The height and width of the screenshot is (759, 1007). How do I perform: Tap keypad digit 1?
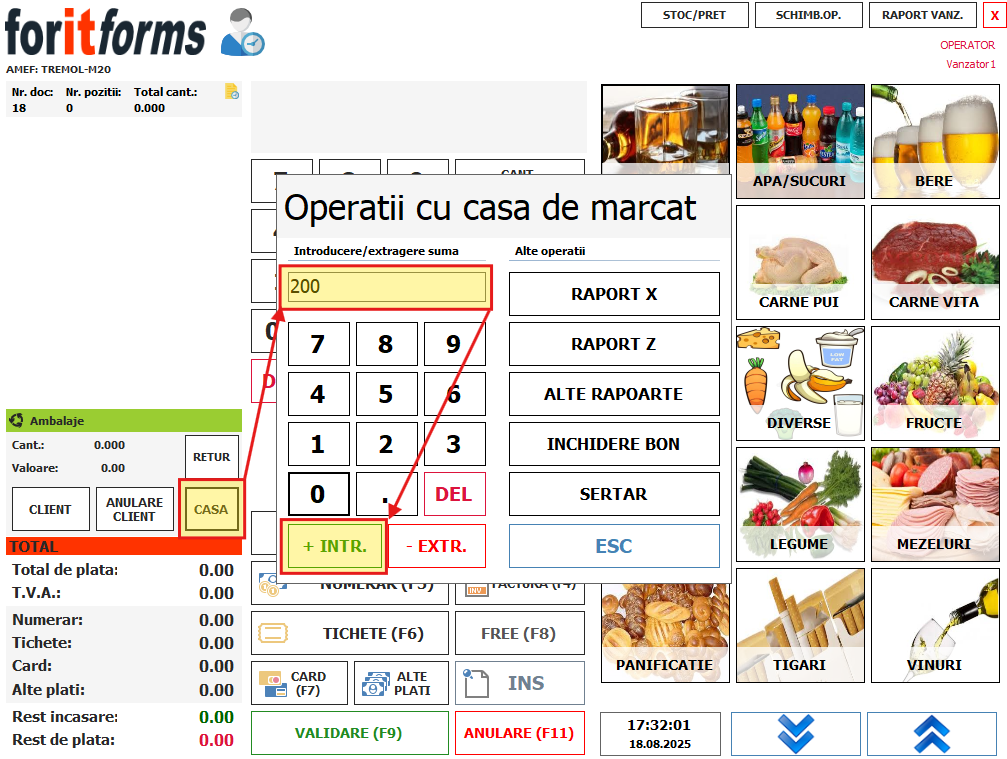pyautogui.click(x=319, y=444)
